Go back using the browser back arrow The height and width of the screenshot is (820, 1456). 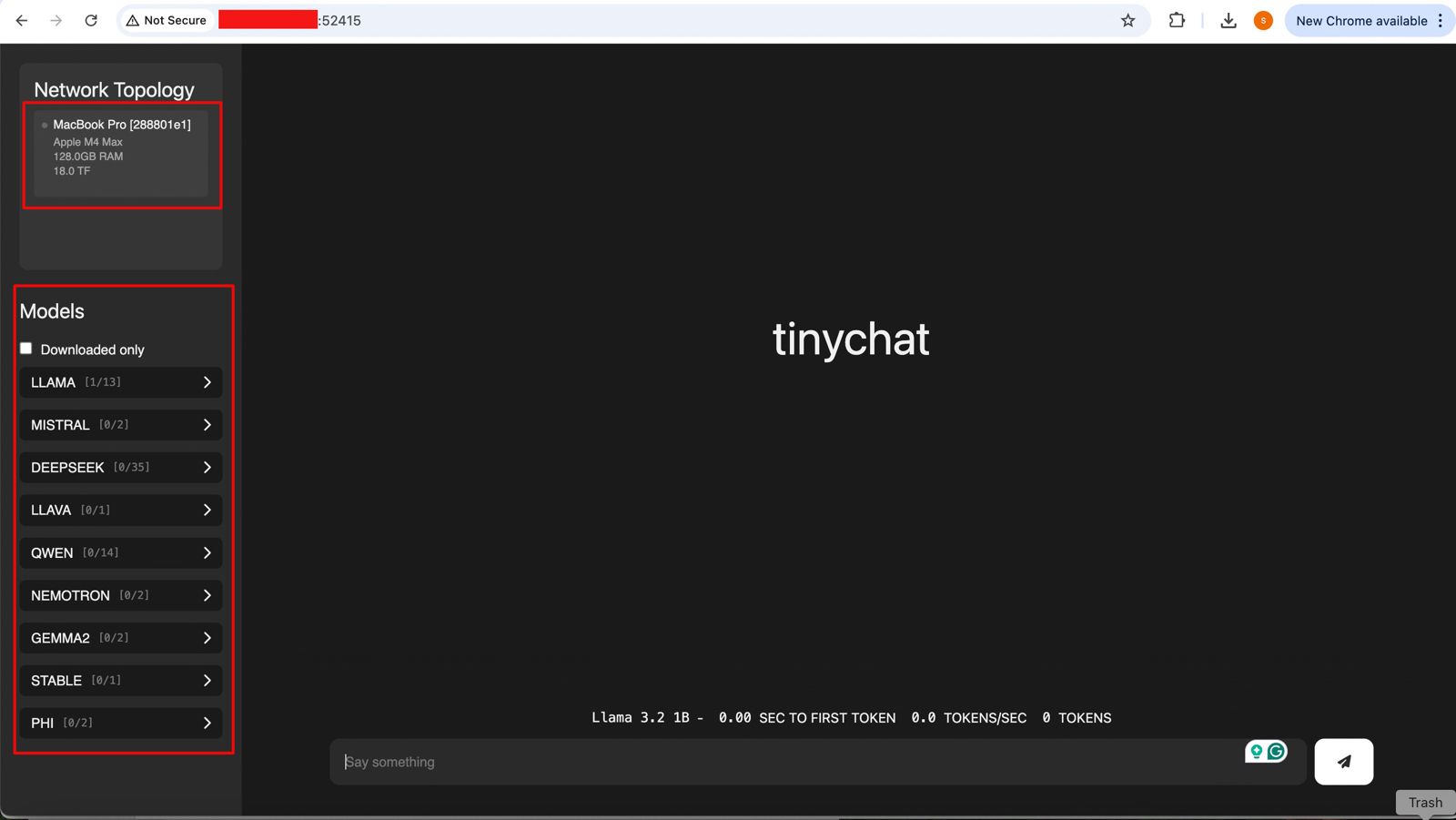(22, 20)
